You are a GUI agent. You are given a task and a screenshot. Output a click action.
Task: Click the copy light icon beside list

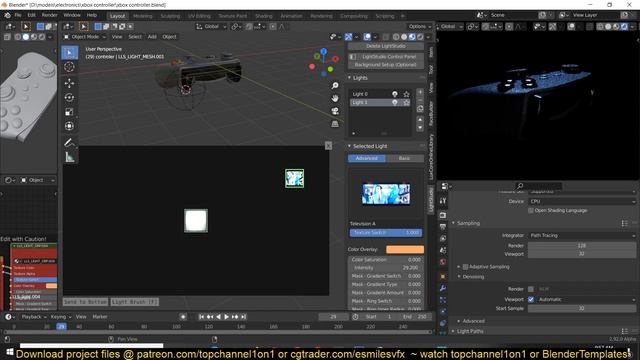pos(420,109)
